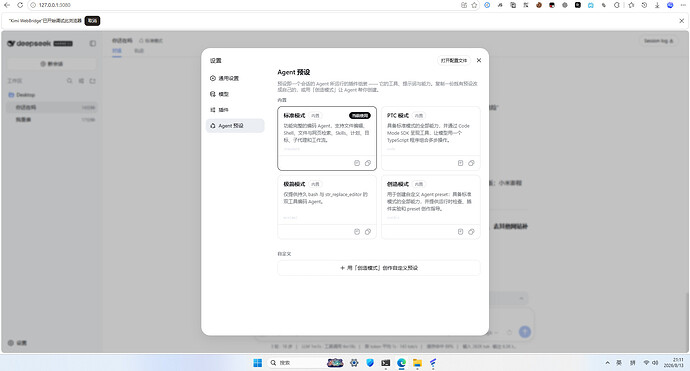Click the copy icon on 极简模式 card
The image size is (690, 371).
point(368,232)
